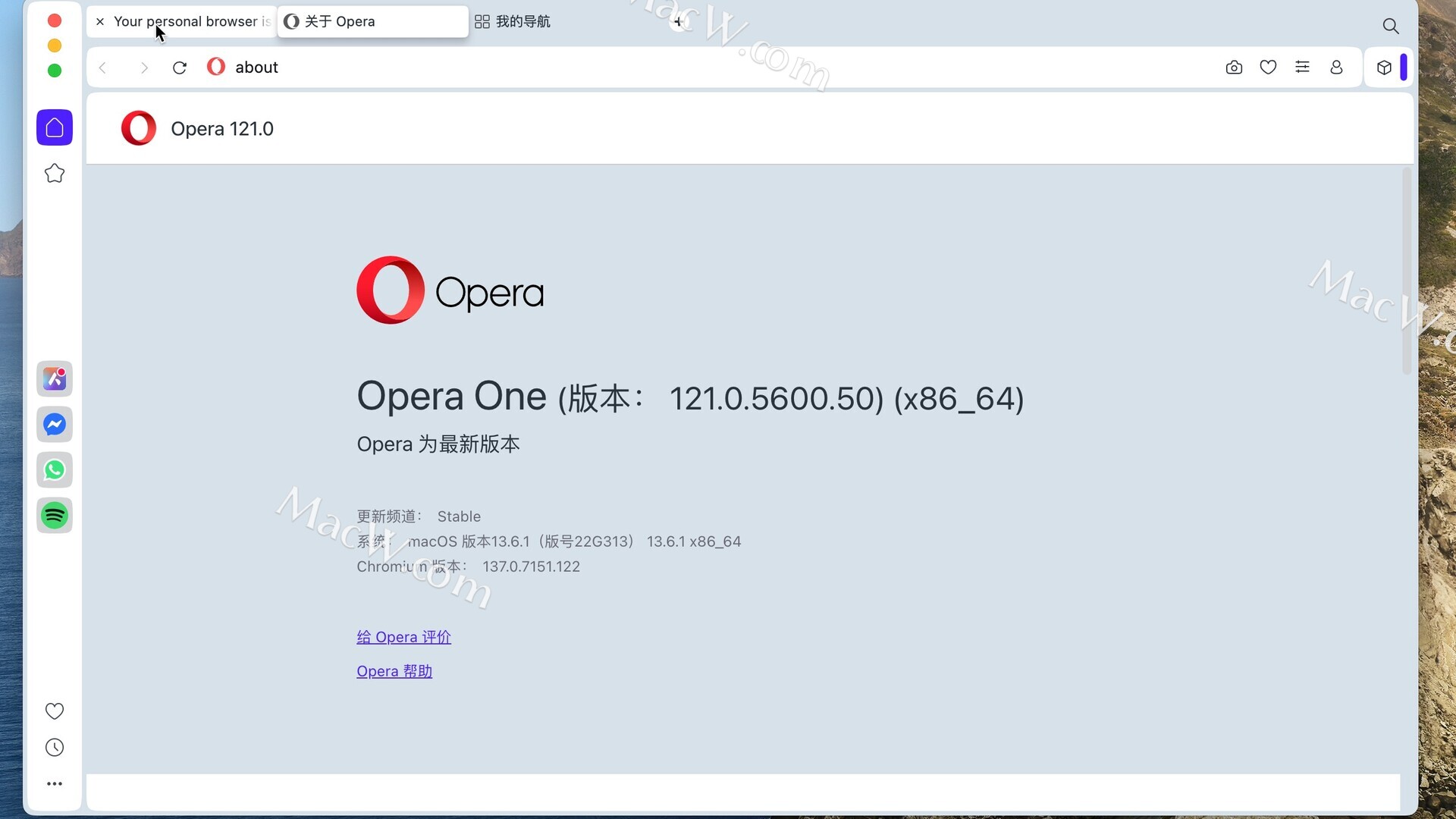
Task: Switch to the '我的导航' tab
Action: coord(513,22)
